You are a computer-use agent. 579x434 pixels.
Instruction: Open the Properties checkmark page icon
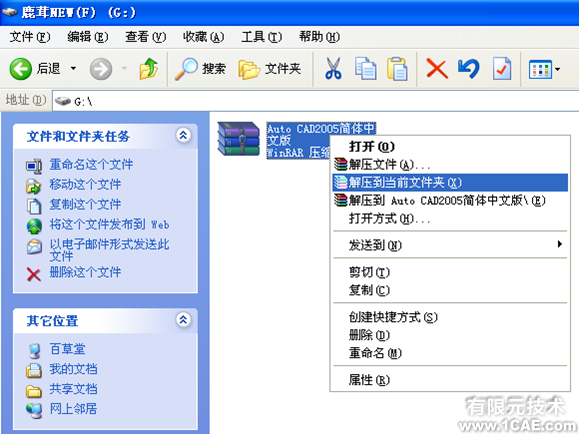[x=502, y=69]
